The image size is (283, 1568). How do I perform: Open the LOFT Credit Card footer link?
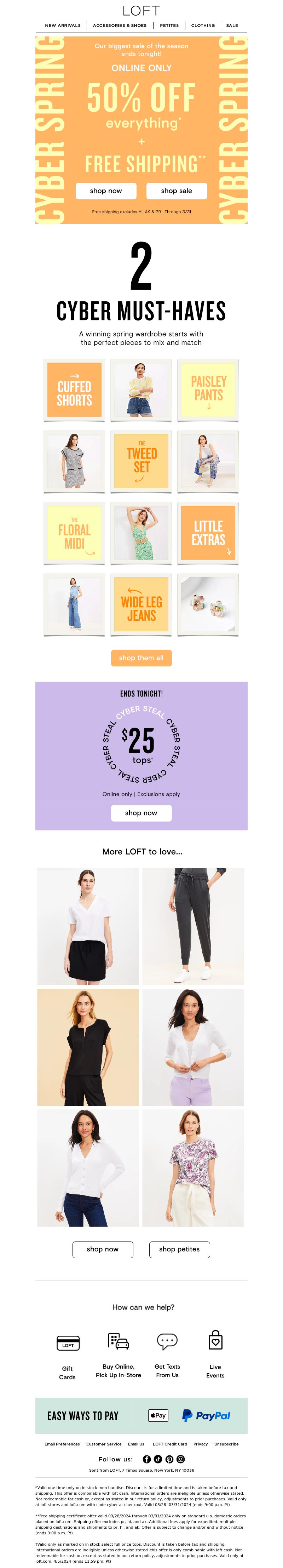click(170, 1444)
